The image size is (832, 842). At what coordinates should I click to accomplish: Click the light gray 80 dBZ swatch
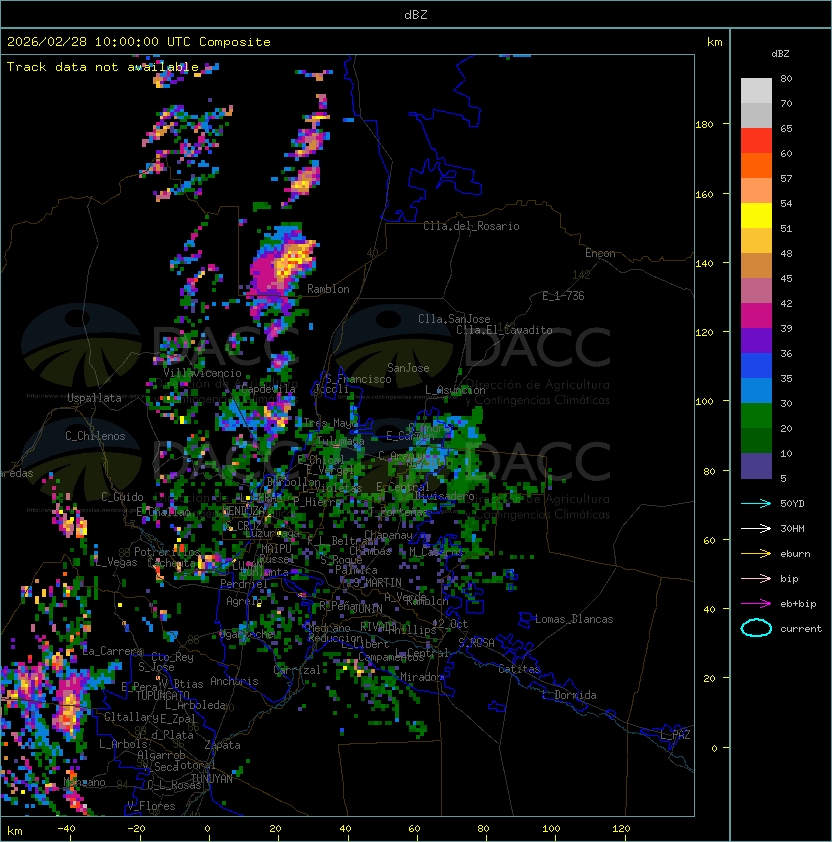point(756,91)
